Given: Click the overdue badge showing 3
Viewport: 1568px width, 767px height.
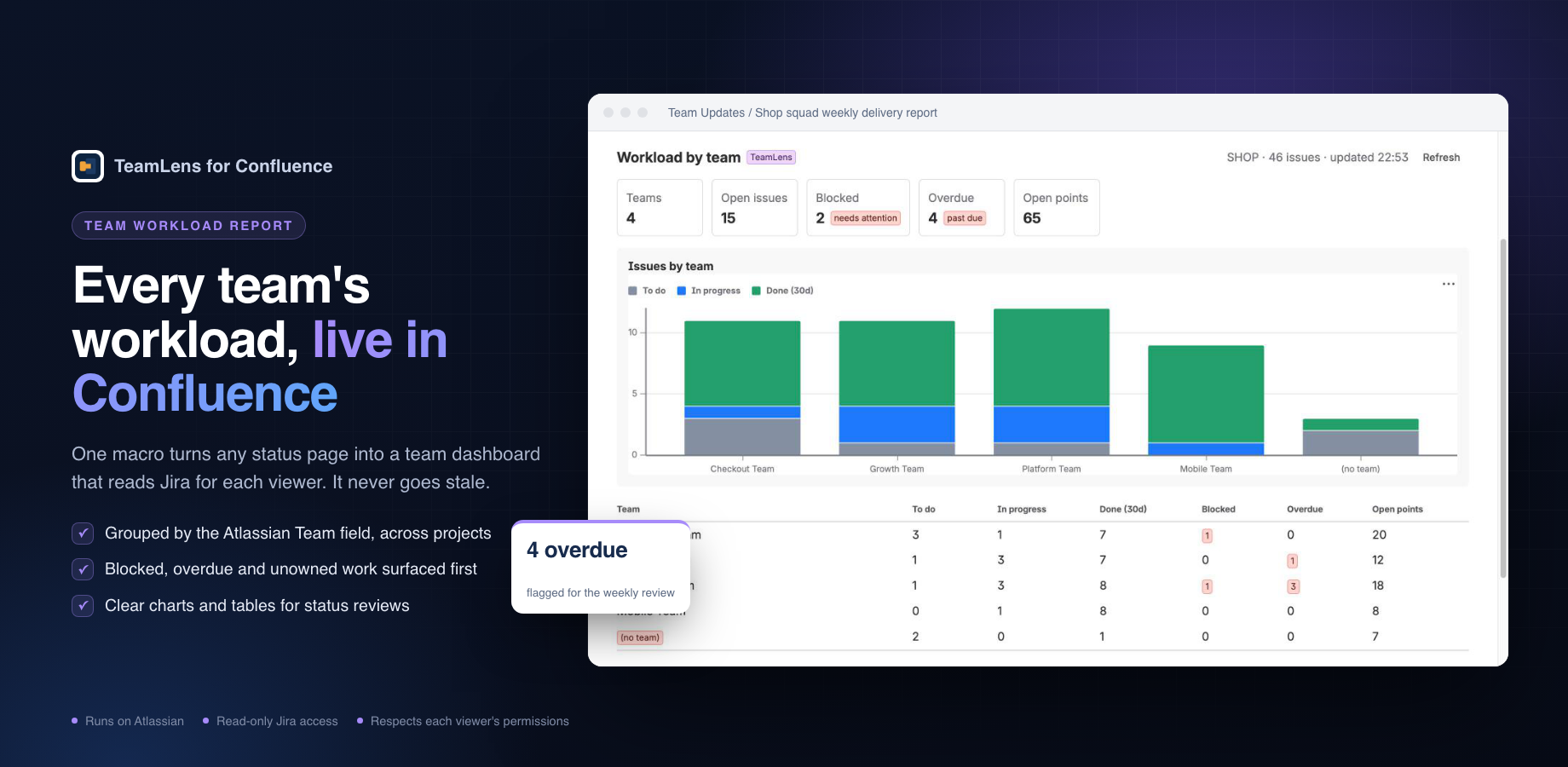Looking at the screenshot, I should [x=1293, y=586].
